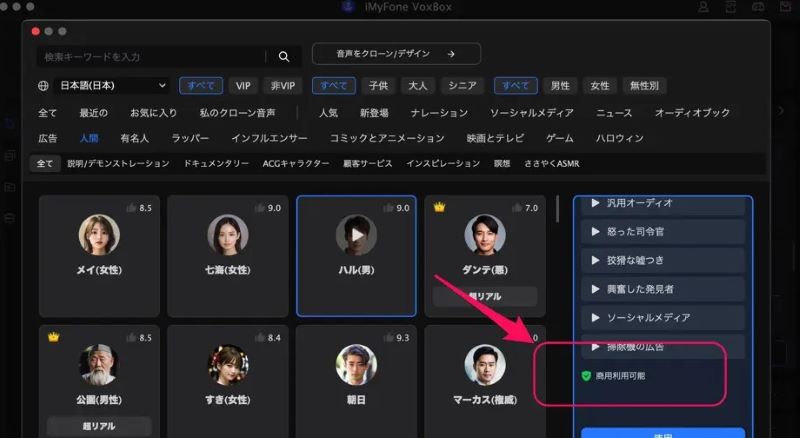Play the ソーシャルメディア voice sample
Screen dimensions: 800x438
595,318
